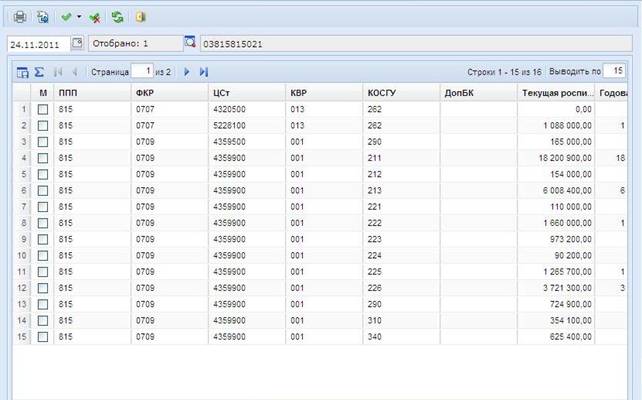Click the green checkmark approve icon

[x=66, y=17]
